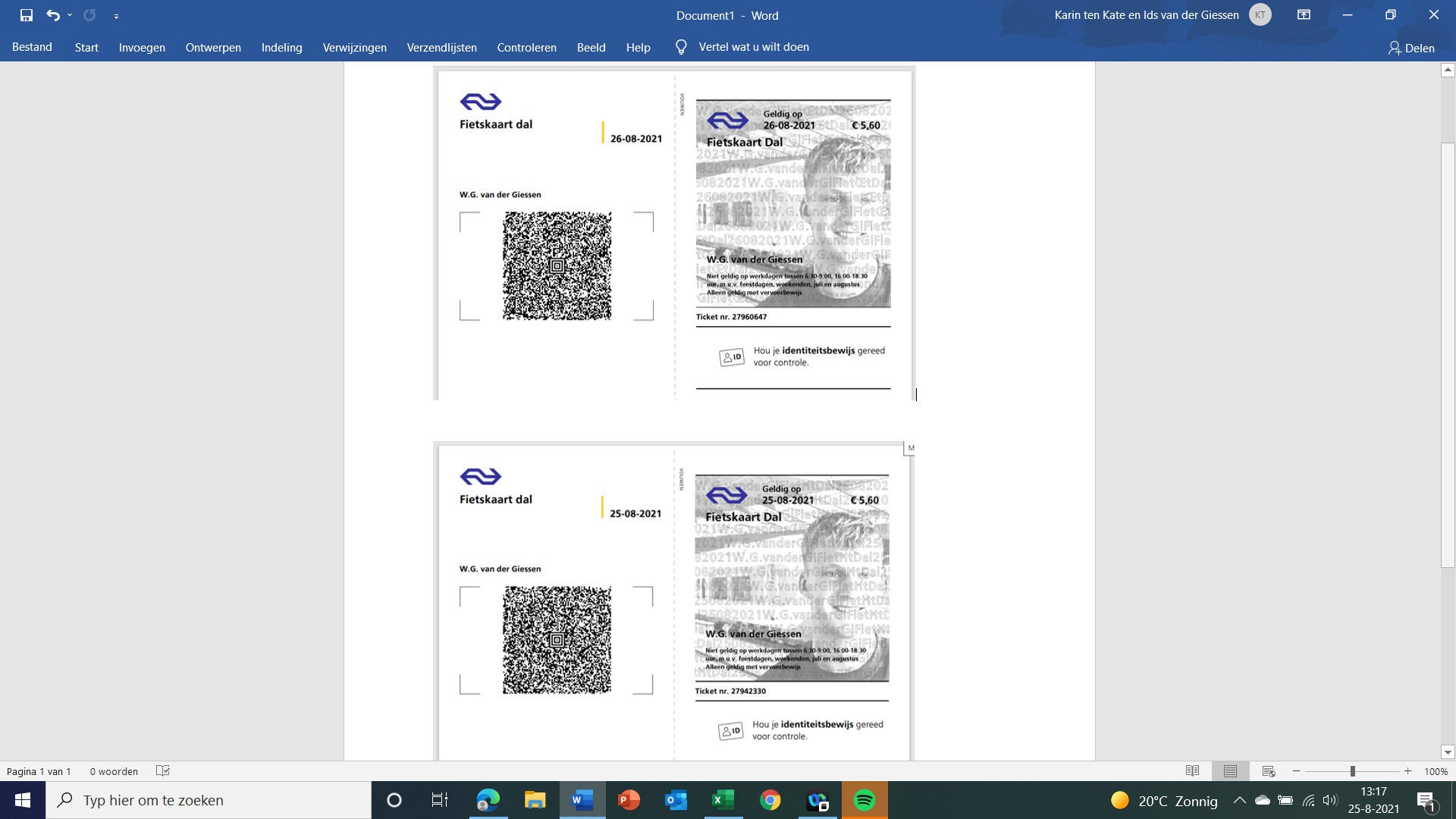Click the redo/repeat icon
Viewport: 1456px width, 819px height.
[89, 15]
